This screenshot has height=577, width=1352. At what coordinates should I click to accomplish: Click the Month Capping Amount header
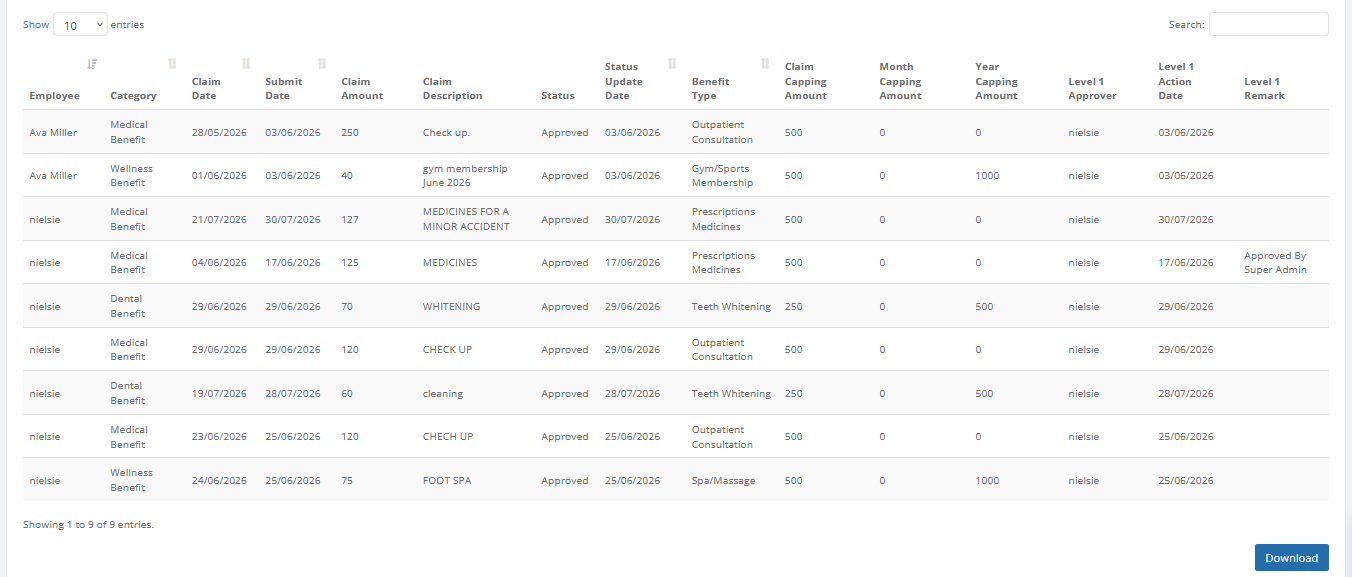900,81
